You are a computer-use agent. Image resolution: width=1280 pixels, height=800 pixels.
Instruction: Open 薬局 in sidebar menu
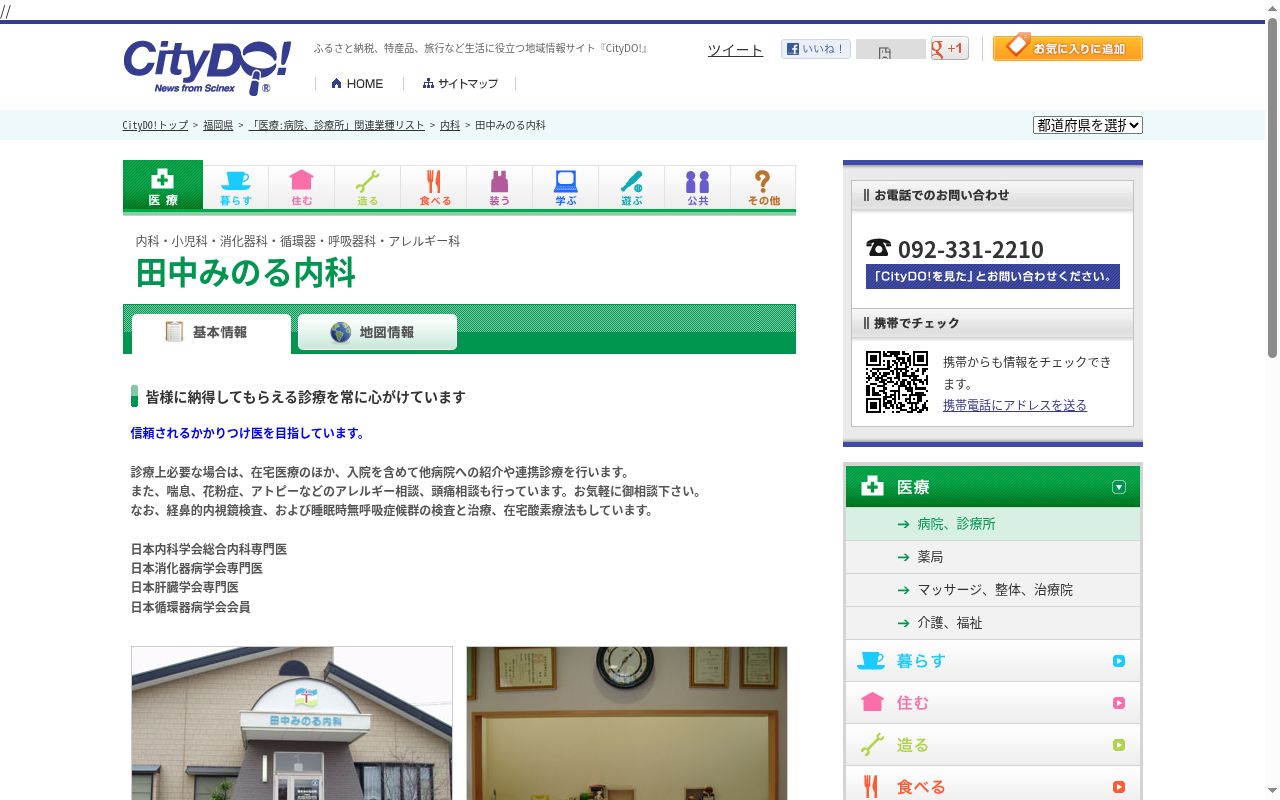[992, 557]
